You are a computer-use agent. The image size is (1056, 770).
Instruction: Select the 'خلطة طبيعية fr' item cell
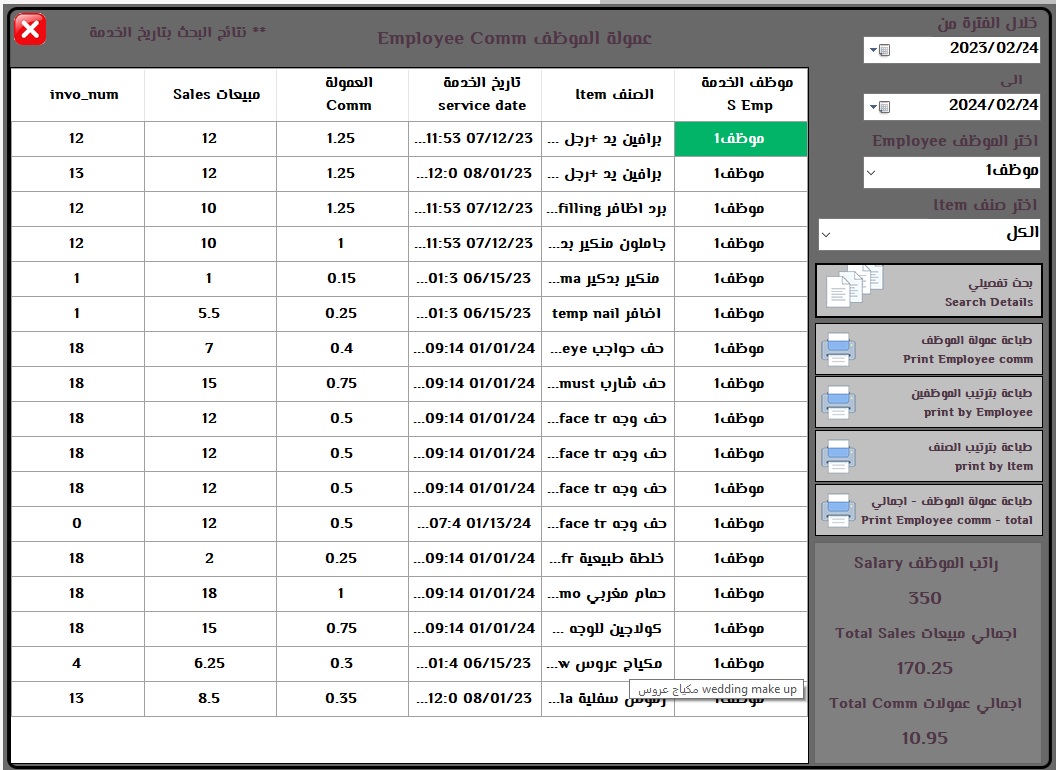point(608,559)
